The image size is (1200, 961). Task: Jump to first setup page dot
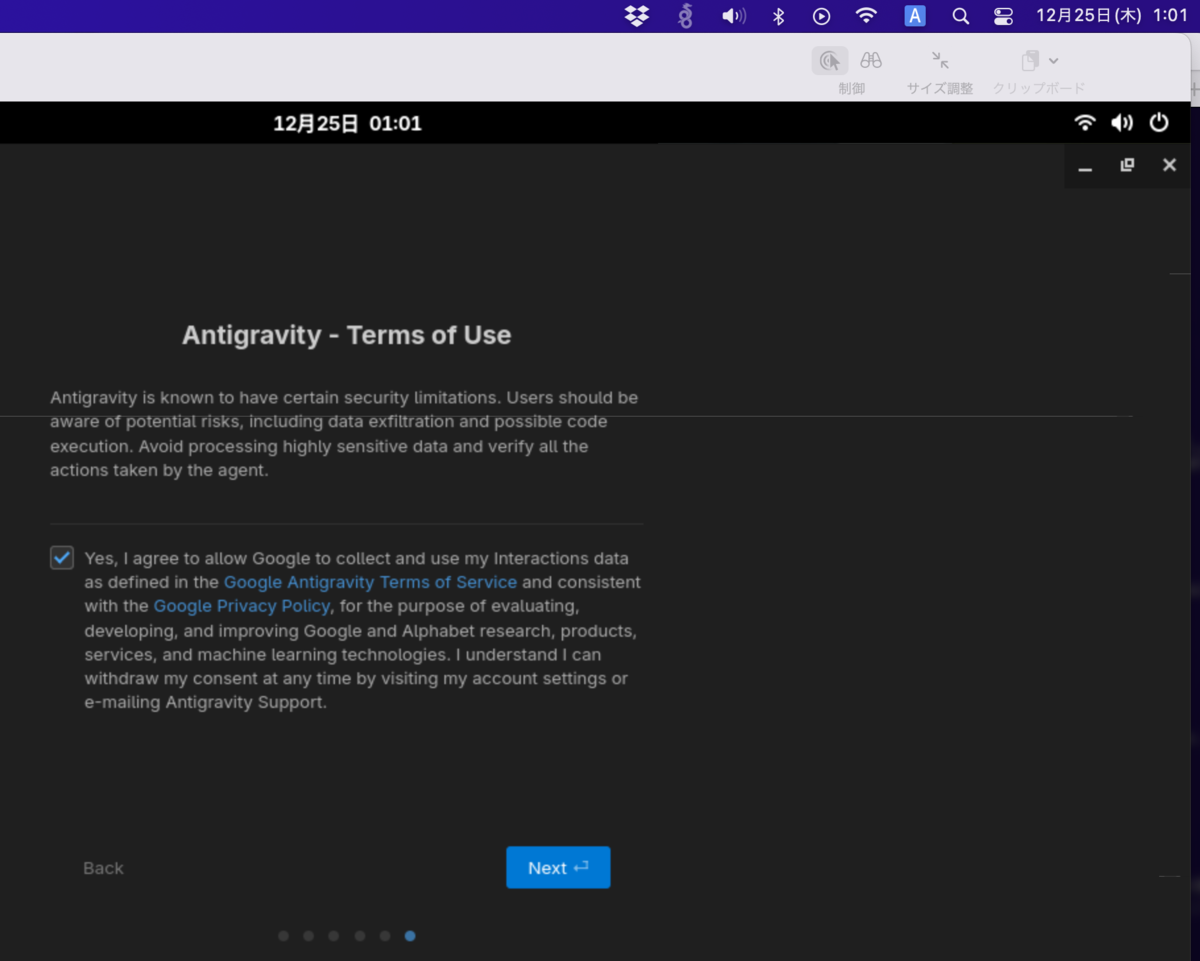tap(284, 936)
